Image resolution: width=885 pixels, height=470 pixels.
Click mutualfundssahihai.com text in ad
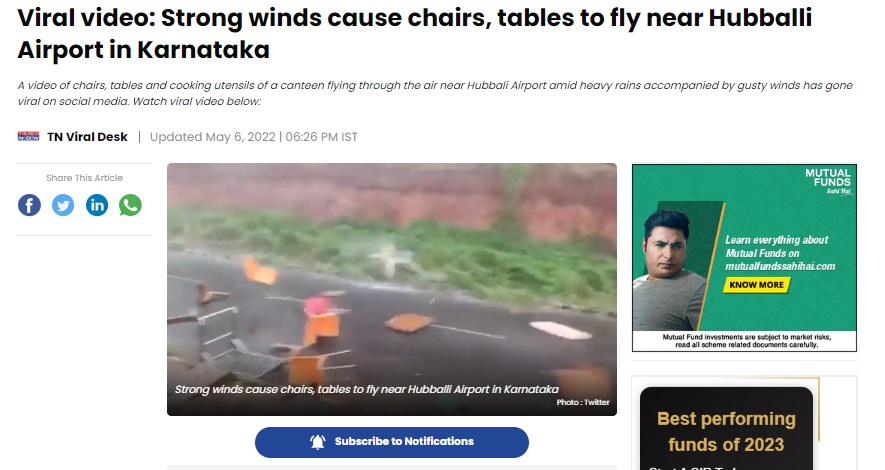pyautogui.click(x=780, y=266)
